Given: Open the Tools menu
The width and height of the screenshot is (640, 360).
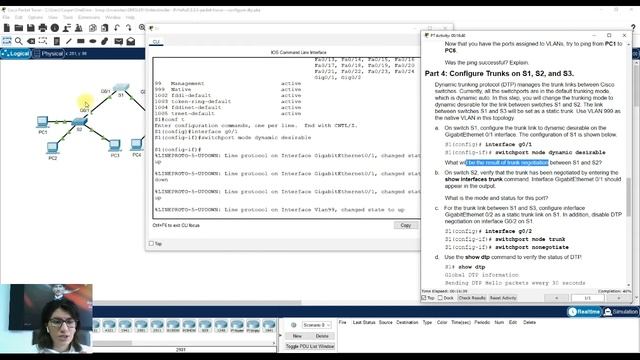Looking at the screenshot, I should click(x=68, y=17).
